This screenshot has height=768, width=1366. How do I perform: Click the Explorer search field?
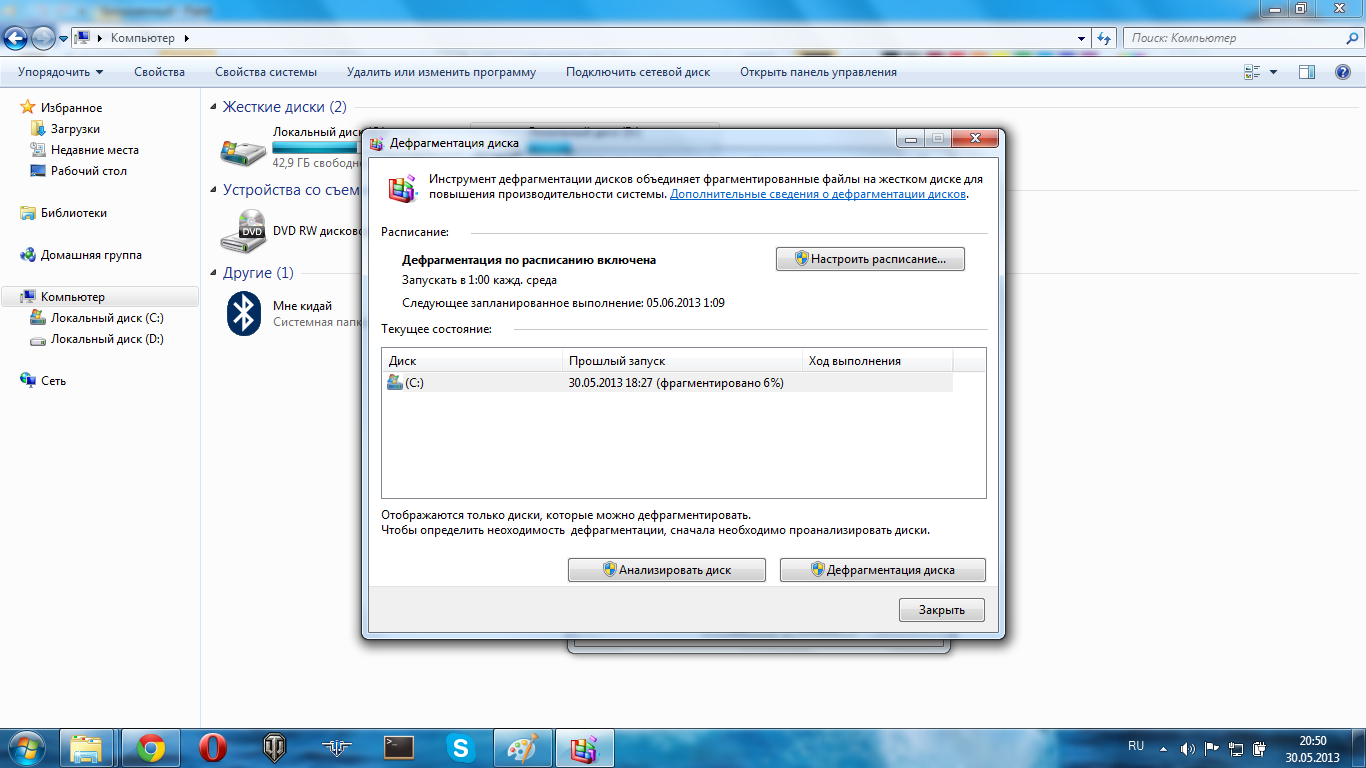pos(1233,38)
